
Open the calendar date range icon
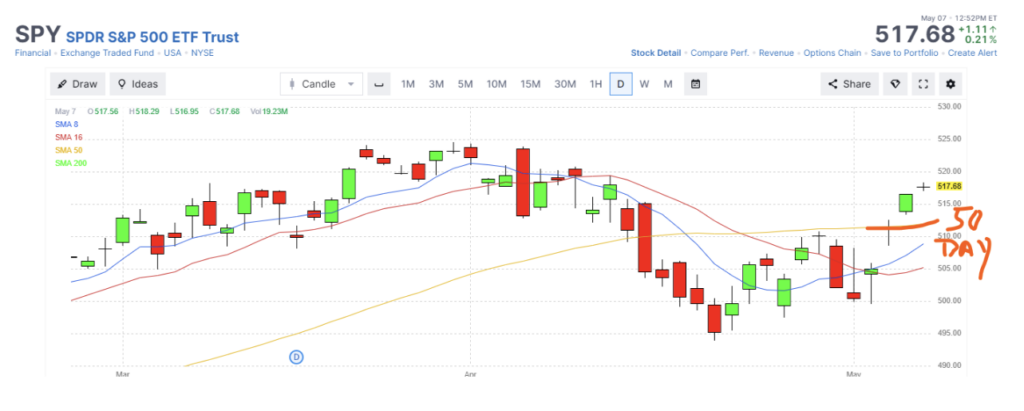pyautogui.click(x=696, y=84)
